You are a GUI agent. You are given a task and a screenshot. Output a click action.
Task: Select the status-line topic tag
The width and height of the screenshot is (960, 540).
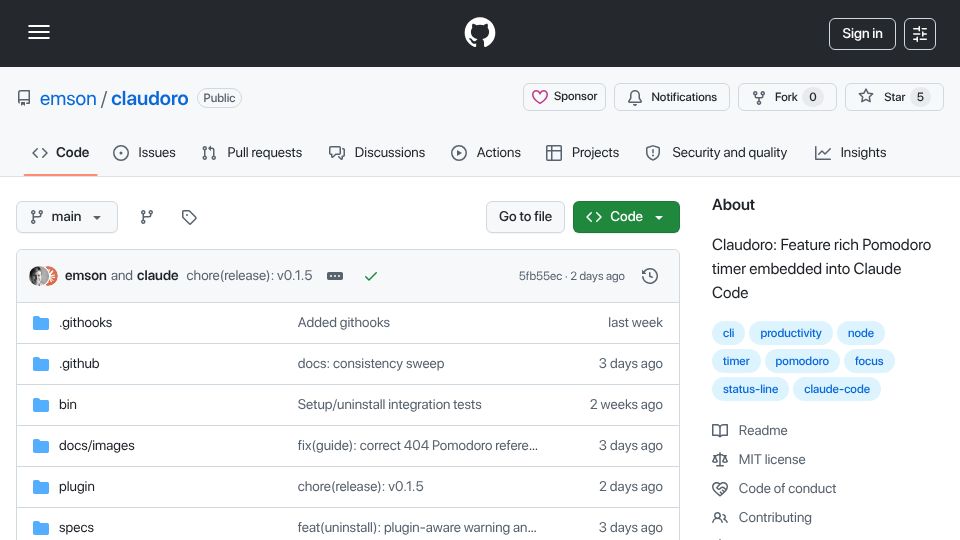tap(750, 389)
